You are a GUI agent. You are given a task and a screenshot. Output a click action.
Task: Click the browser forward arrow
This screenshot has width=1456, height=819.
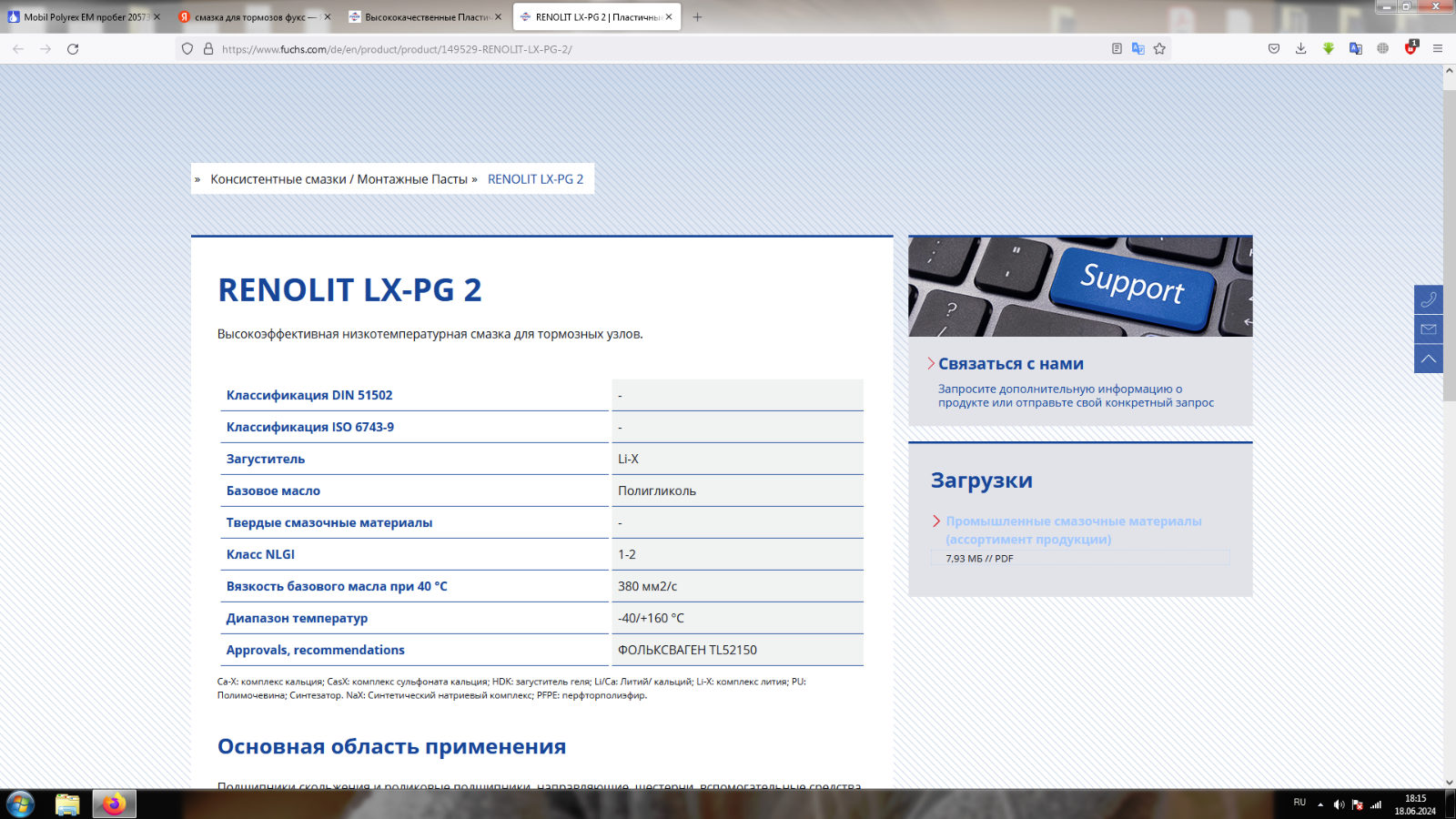[x=45, y=49]
